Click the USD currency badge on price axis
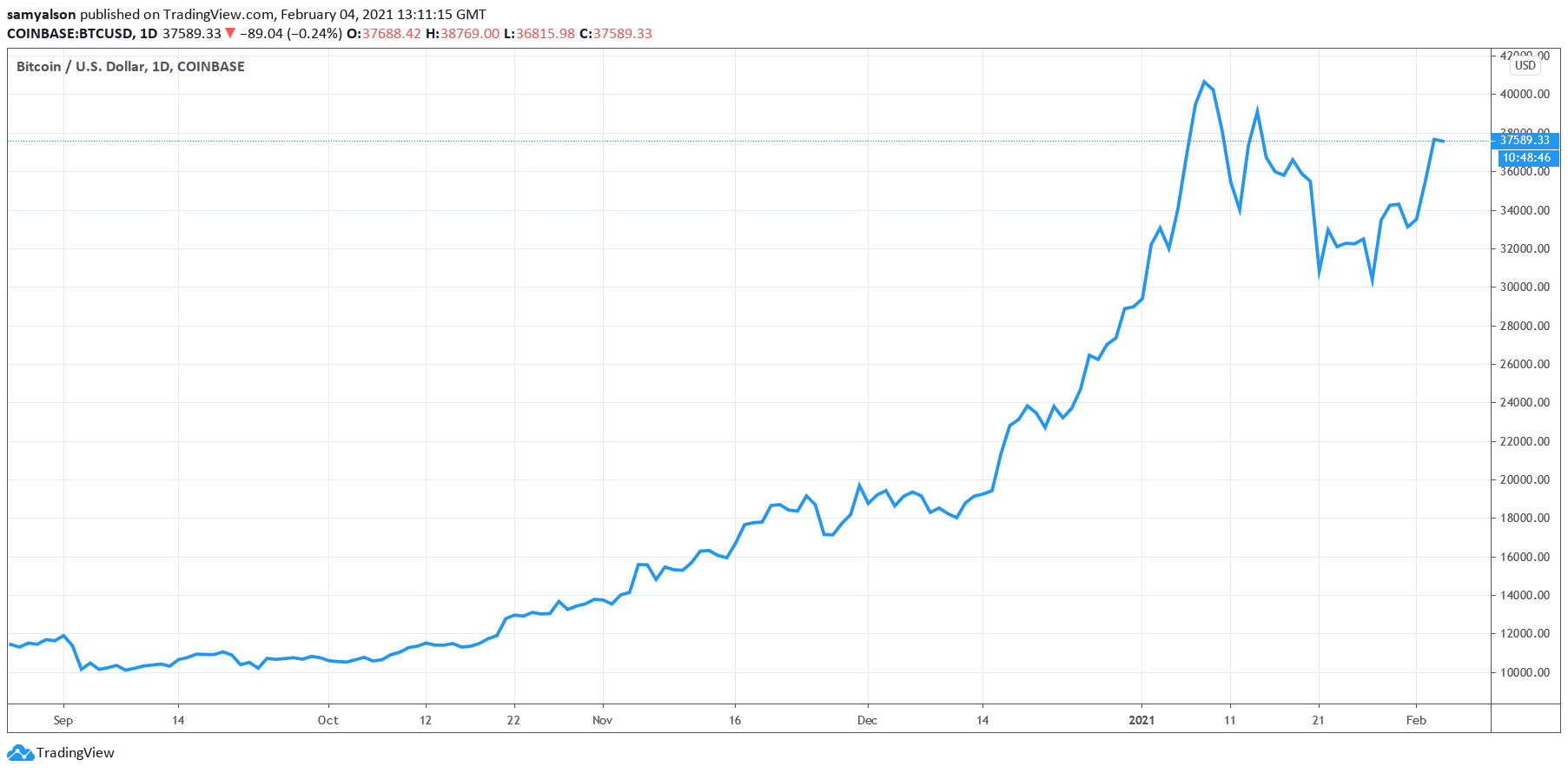This screenshot has width=1568, height=773. 1525,66
